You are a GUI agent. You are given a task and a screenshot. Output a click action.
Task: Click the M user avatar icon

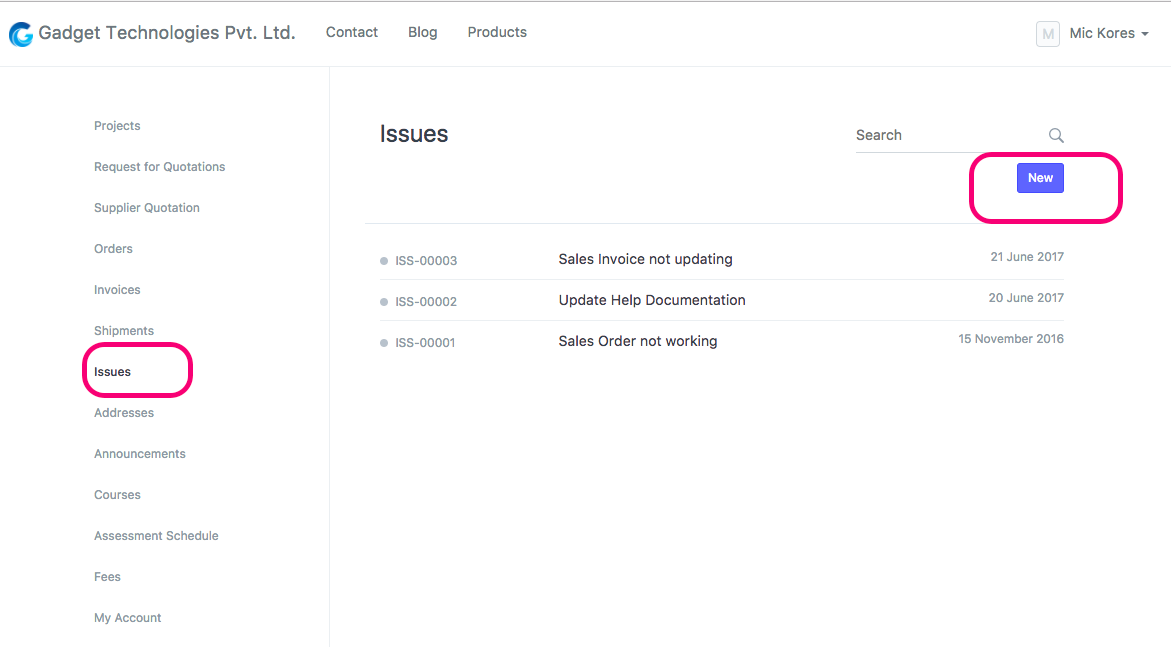coord(1047,34)
